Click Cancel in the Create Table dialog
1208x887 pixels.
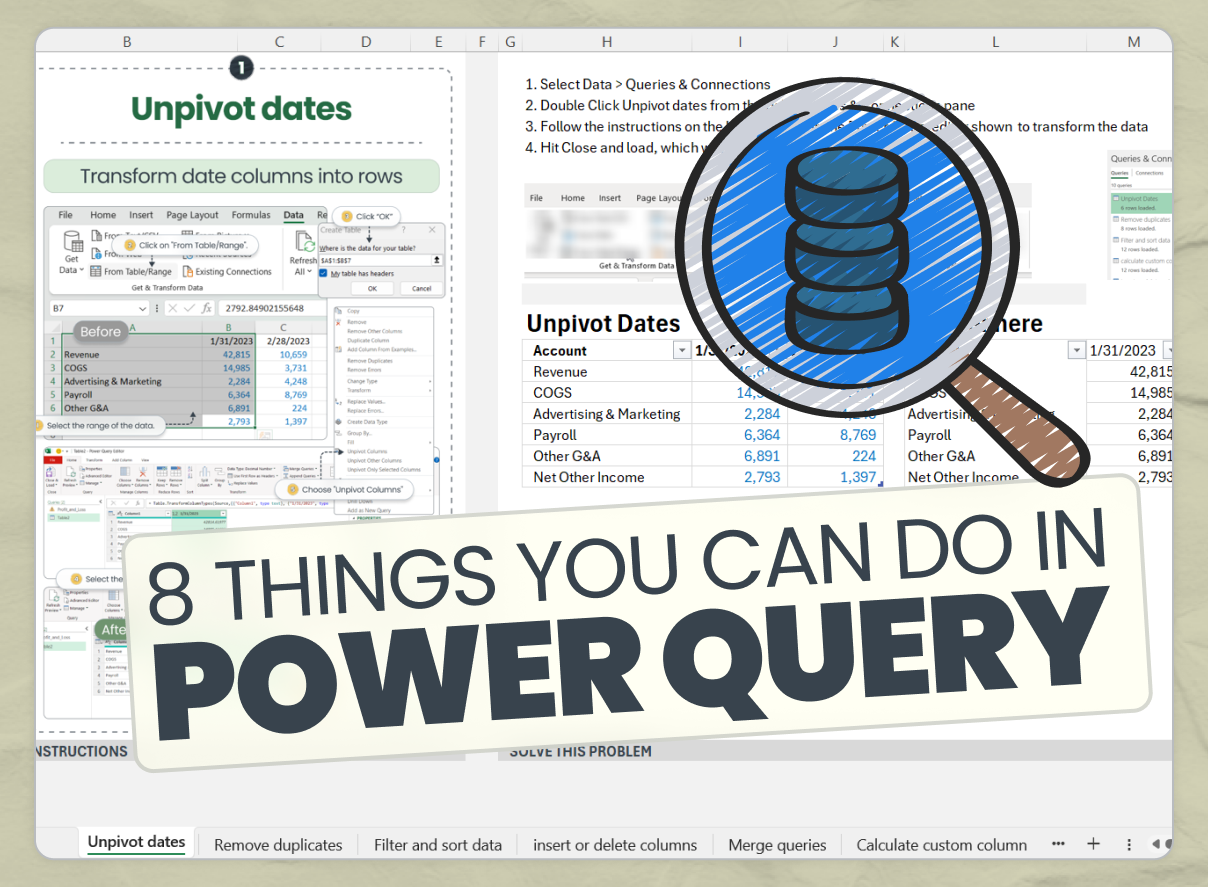point(422,288)
